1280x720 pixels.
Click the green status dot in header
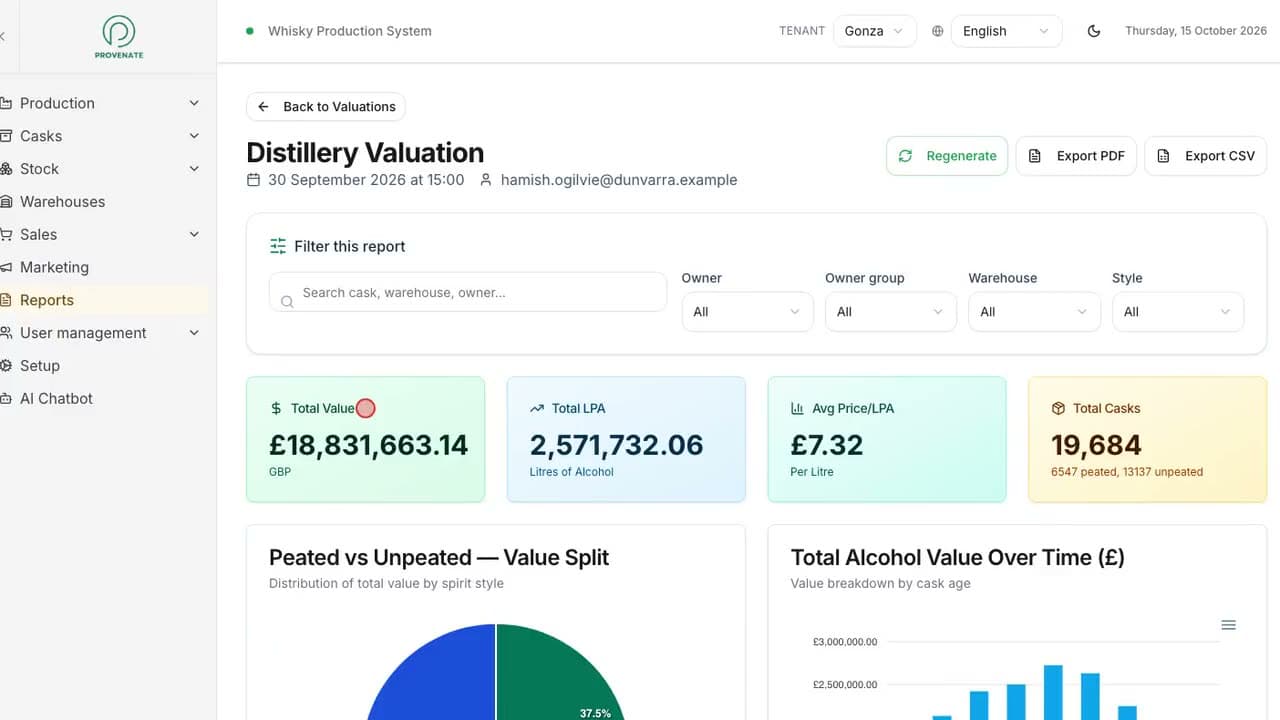[x=250, y=31]
